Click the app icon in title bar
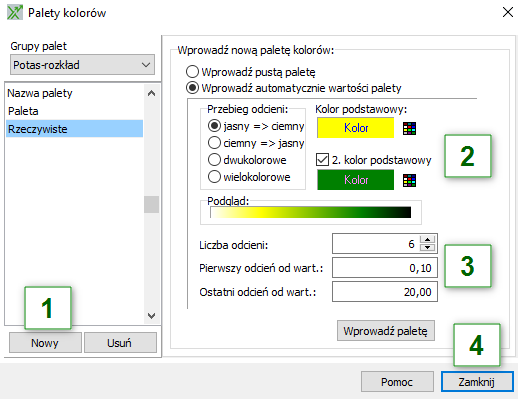This screenshot has height=399, width=518. tap(15, 13)
